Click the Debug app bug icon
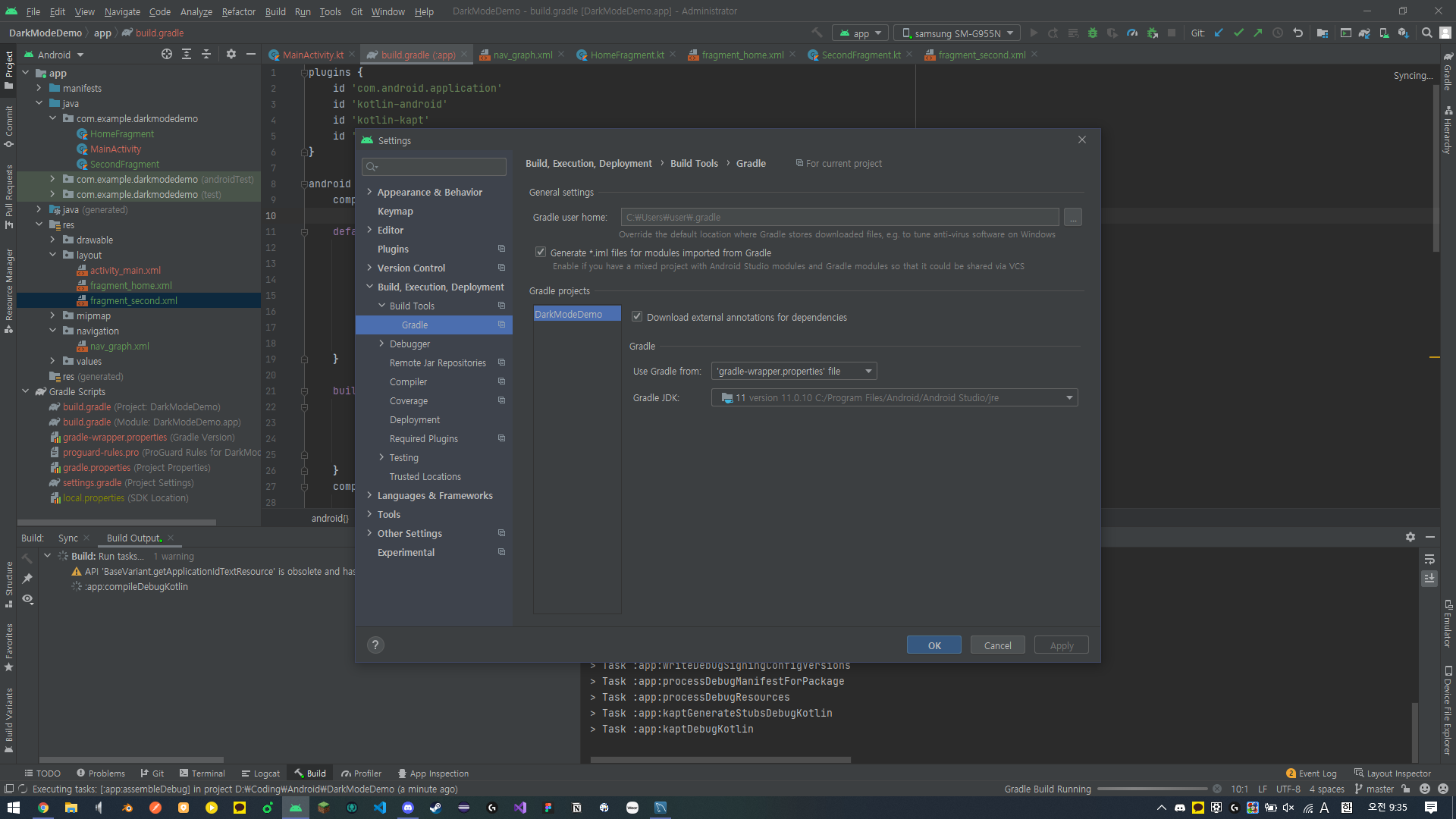 coord(1093,33)
